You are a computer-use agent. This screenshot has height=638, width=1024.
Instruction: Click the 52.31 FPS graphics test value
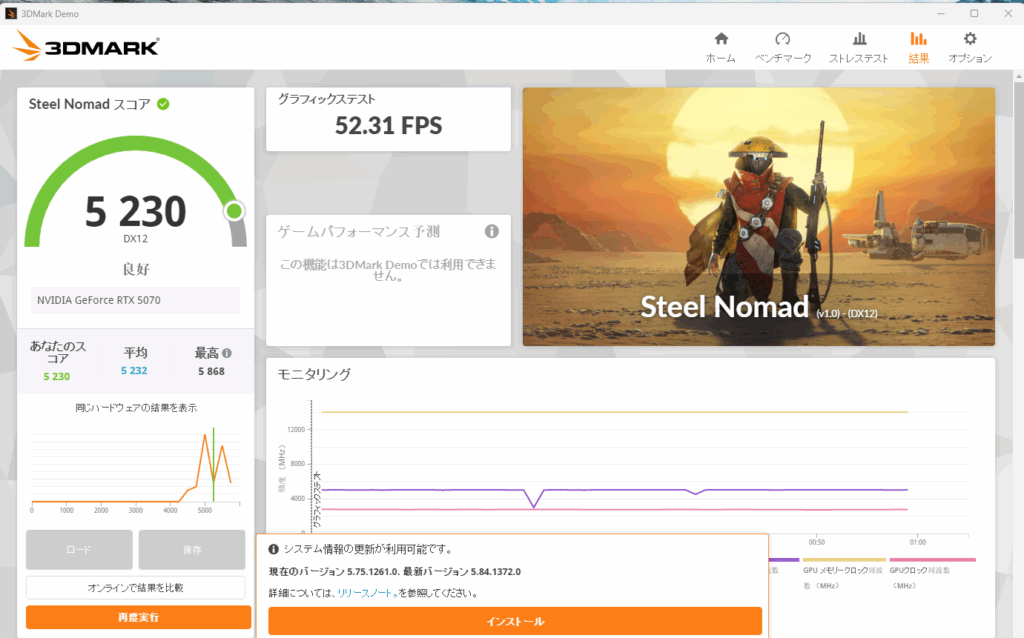[389, 125]
